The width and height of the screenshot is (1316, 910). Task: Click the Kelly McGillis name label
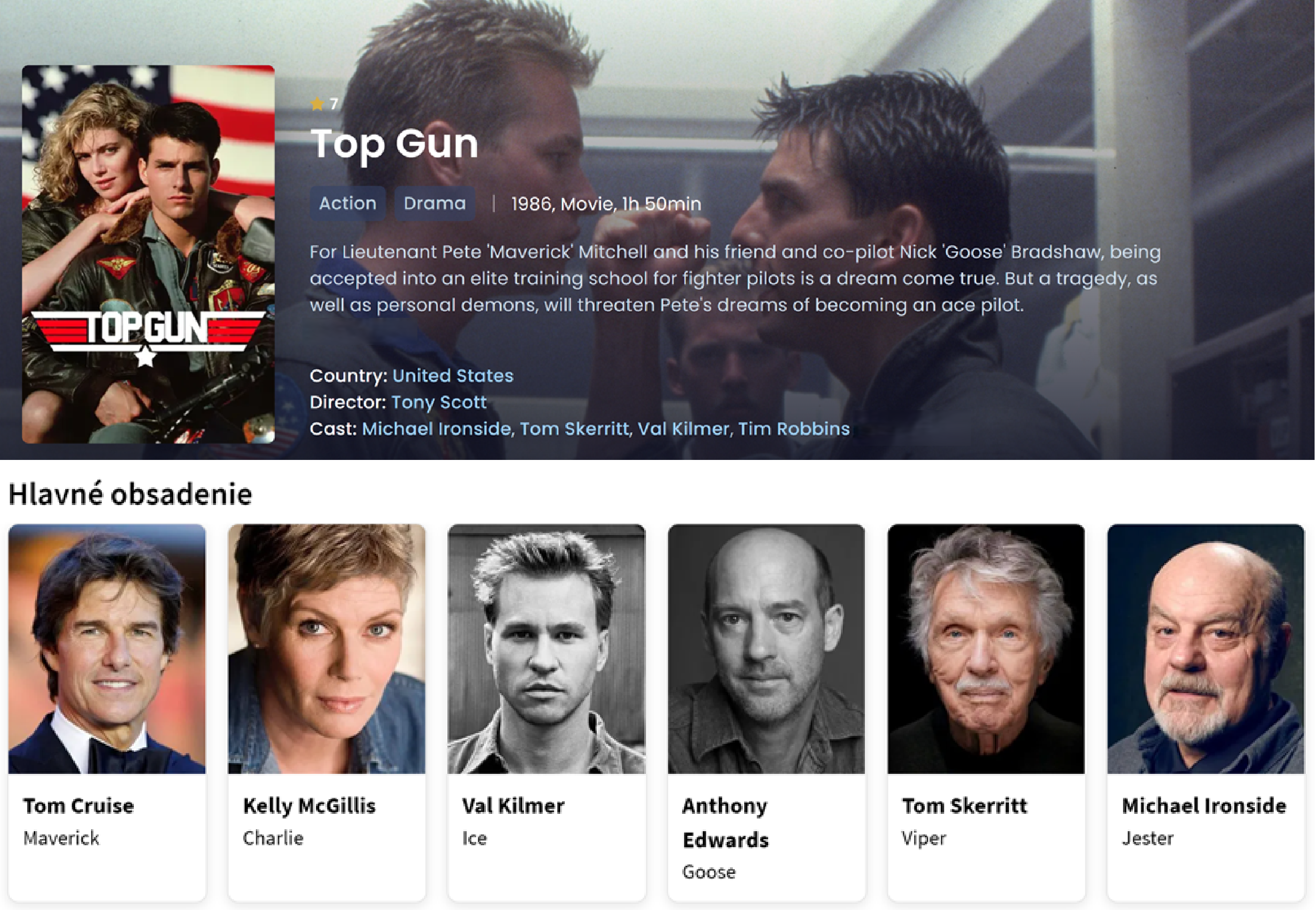(309, 806)
